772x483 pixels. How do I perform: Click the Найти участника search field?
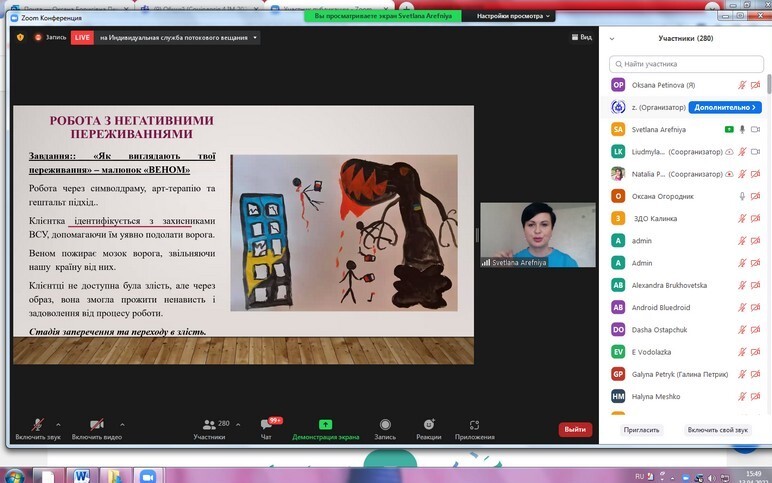(x=686, y=64)
